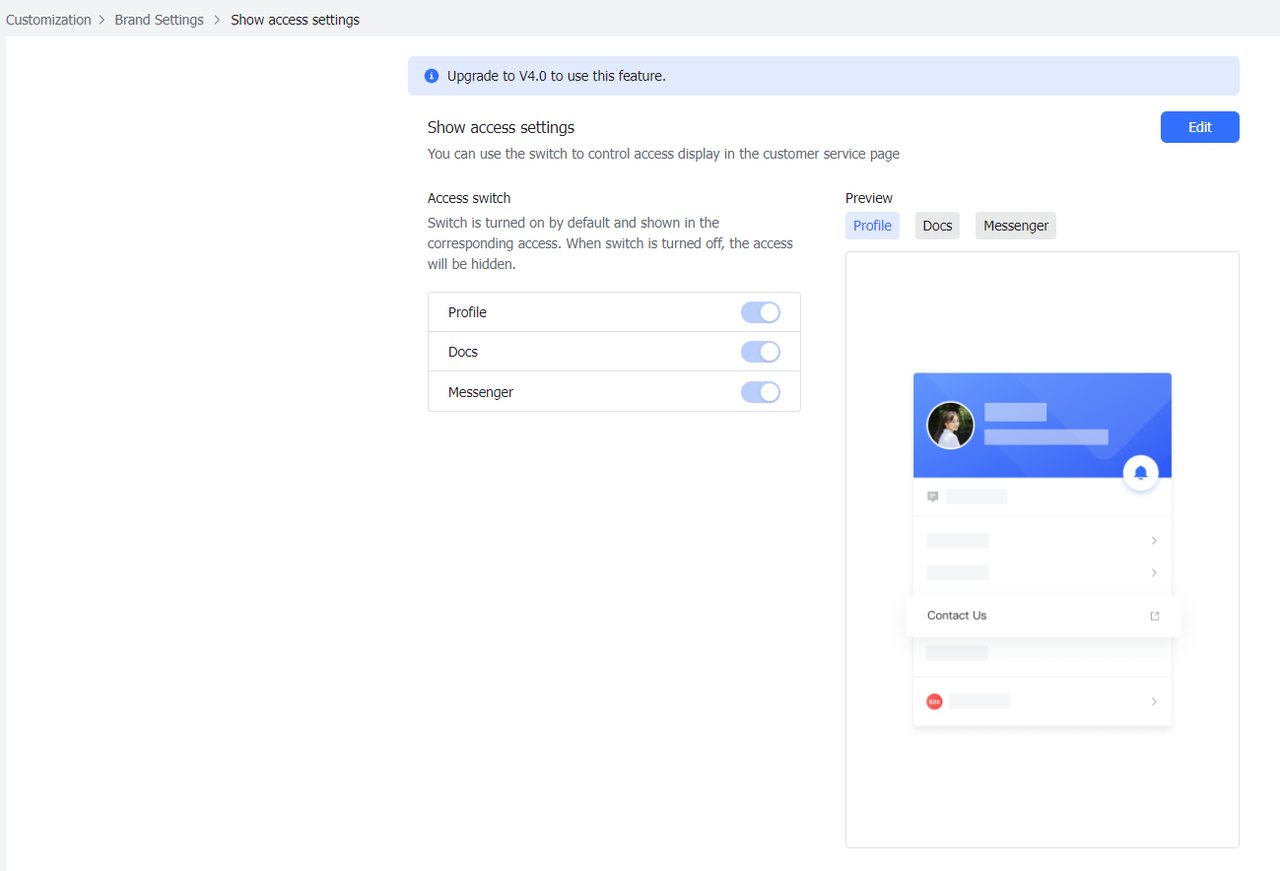Click the 'Preview' label
1280x871 pixels.
[869, 198]
